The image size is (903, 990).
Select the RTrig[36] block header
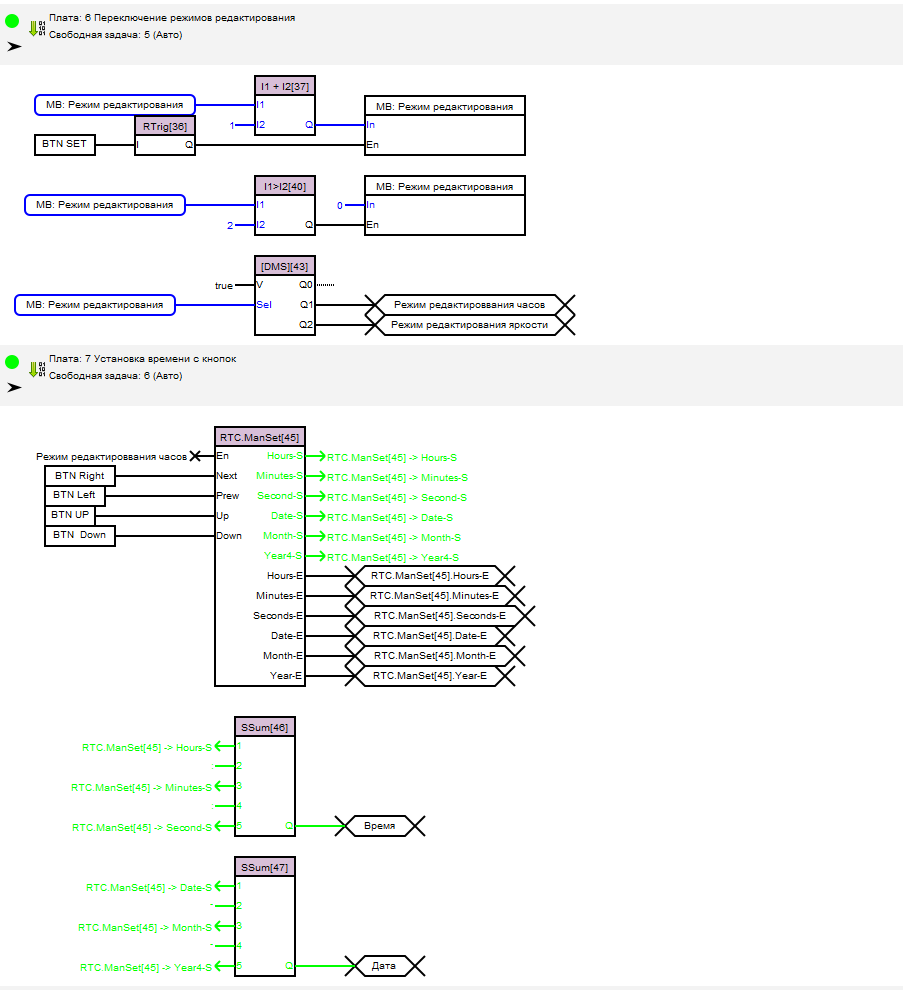pos(165,126)
